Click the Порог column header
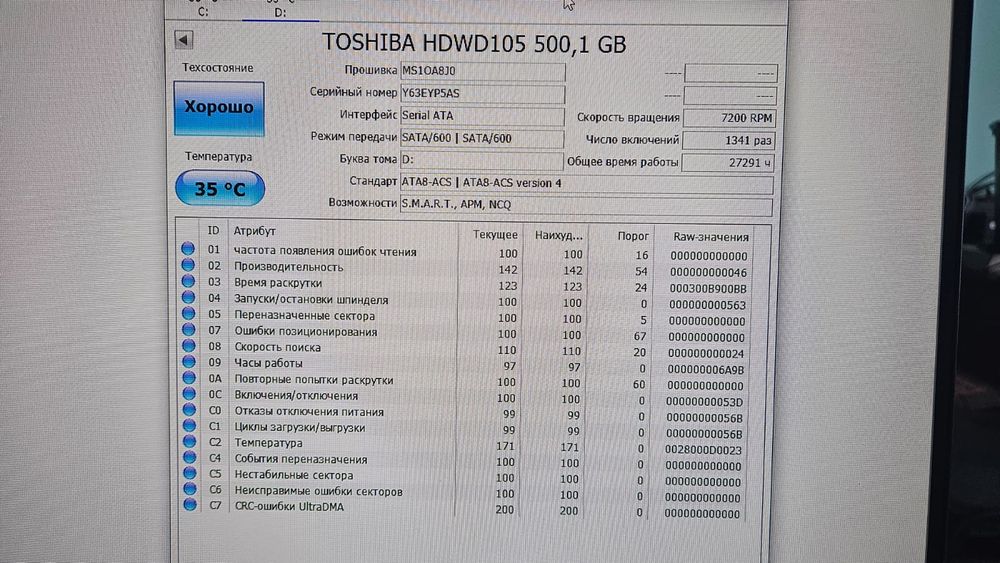The width and height of the screenshot is (1000, 563). point(633,236)
